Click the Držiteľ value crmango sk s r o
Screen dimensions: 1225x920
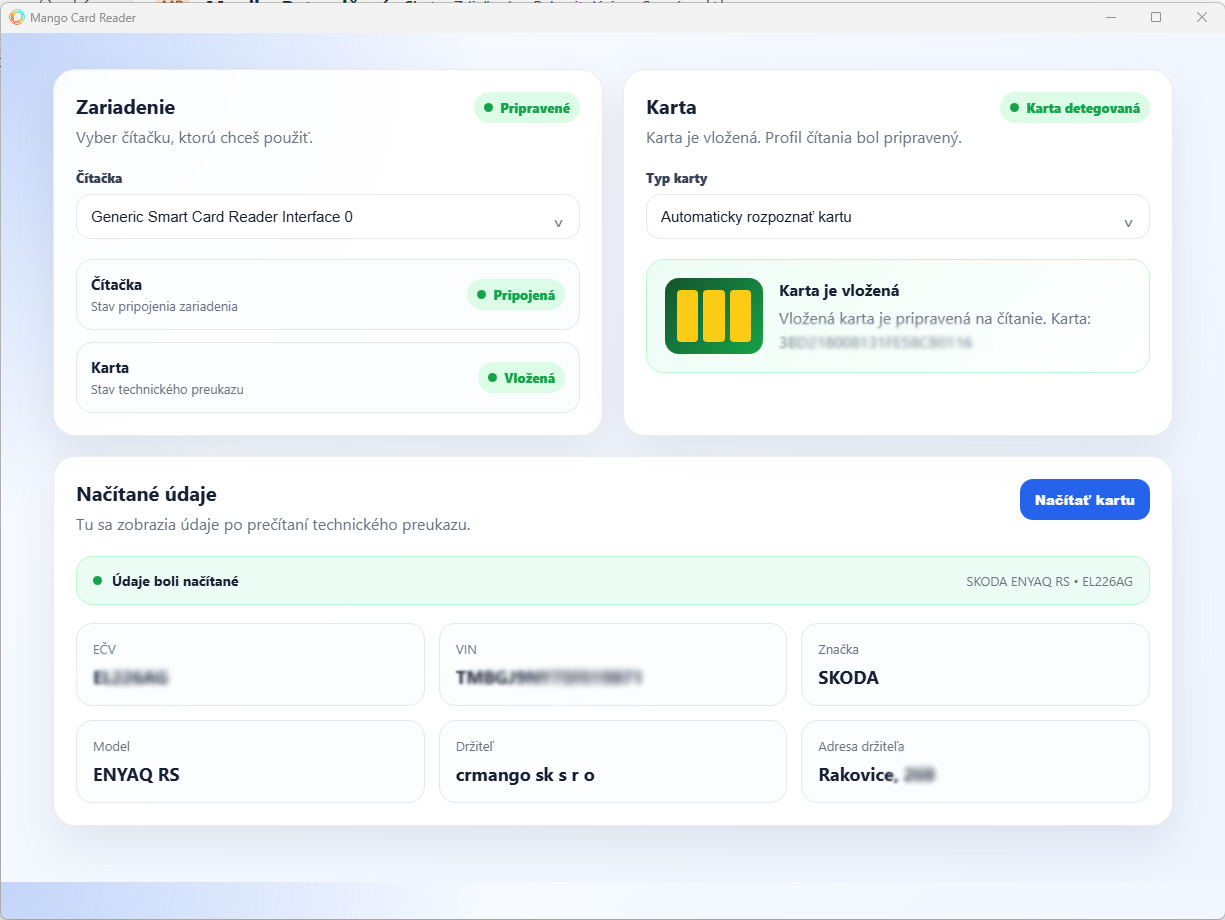click(525, 775)
